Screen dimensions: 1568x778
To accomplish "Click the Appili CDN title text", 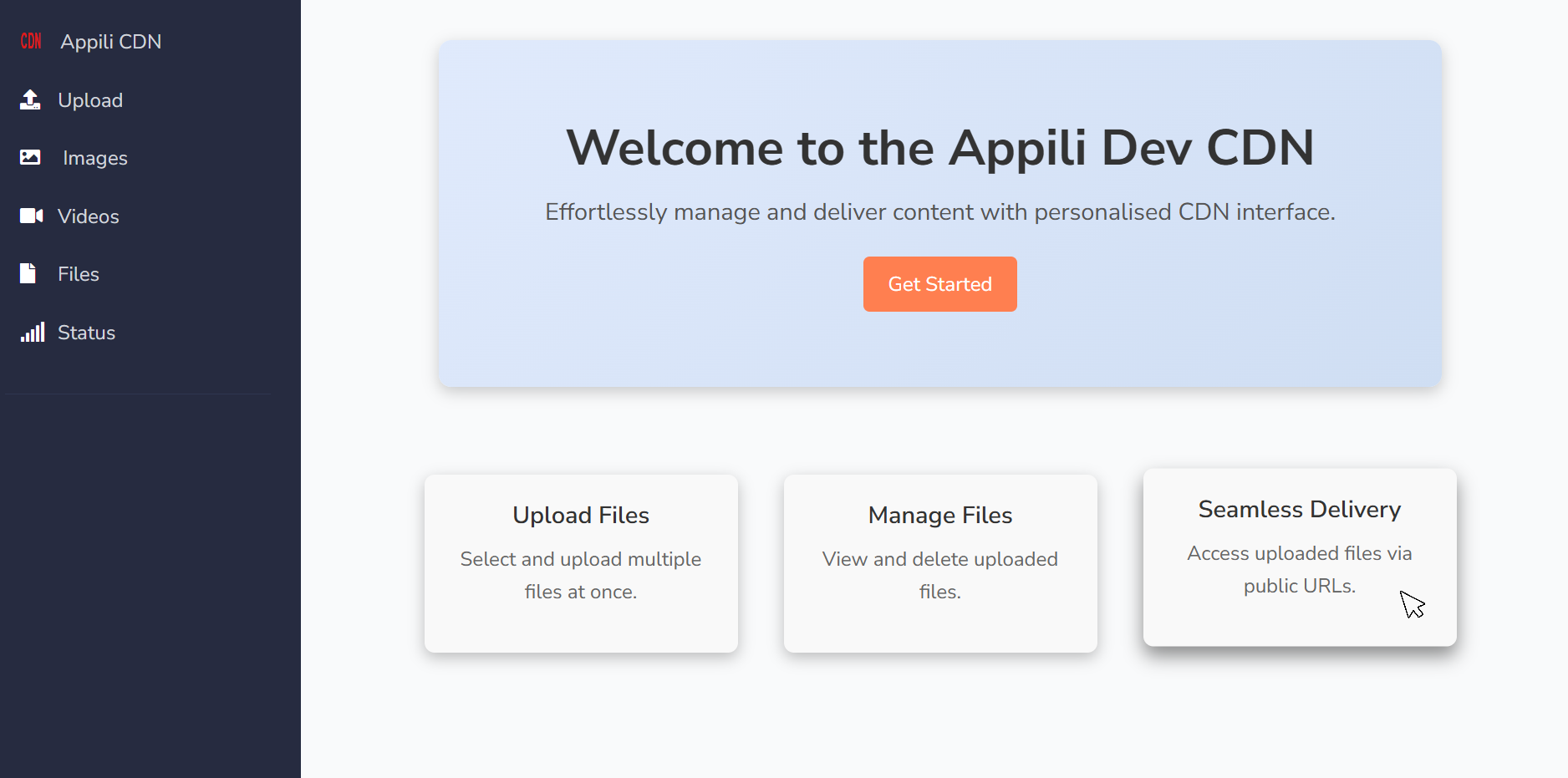I will pos(110,41).
